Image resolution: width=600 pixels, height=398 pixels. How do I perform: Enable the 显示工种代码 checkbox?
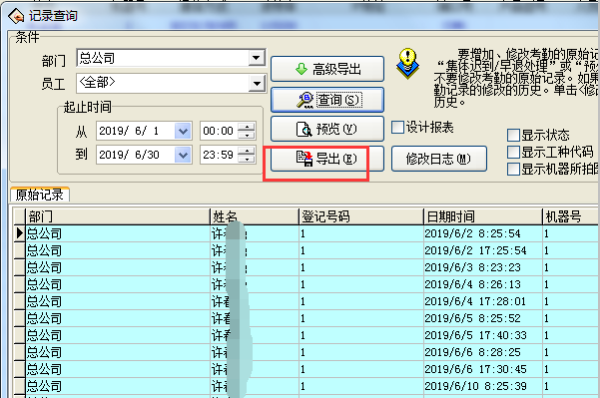[513, 152]
